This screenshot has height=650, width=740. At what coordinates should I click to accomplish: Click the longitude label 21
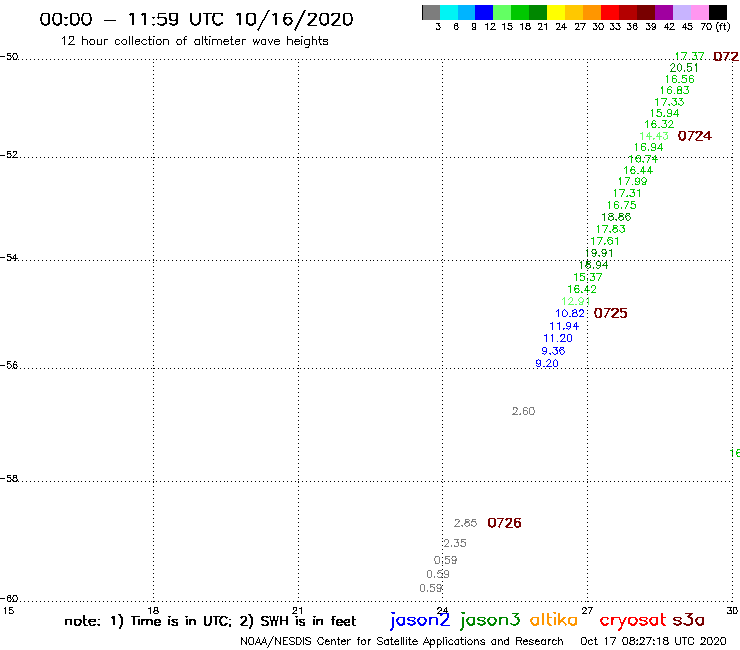298,610
